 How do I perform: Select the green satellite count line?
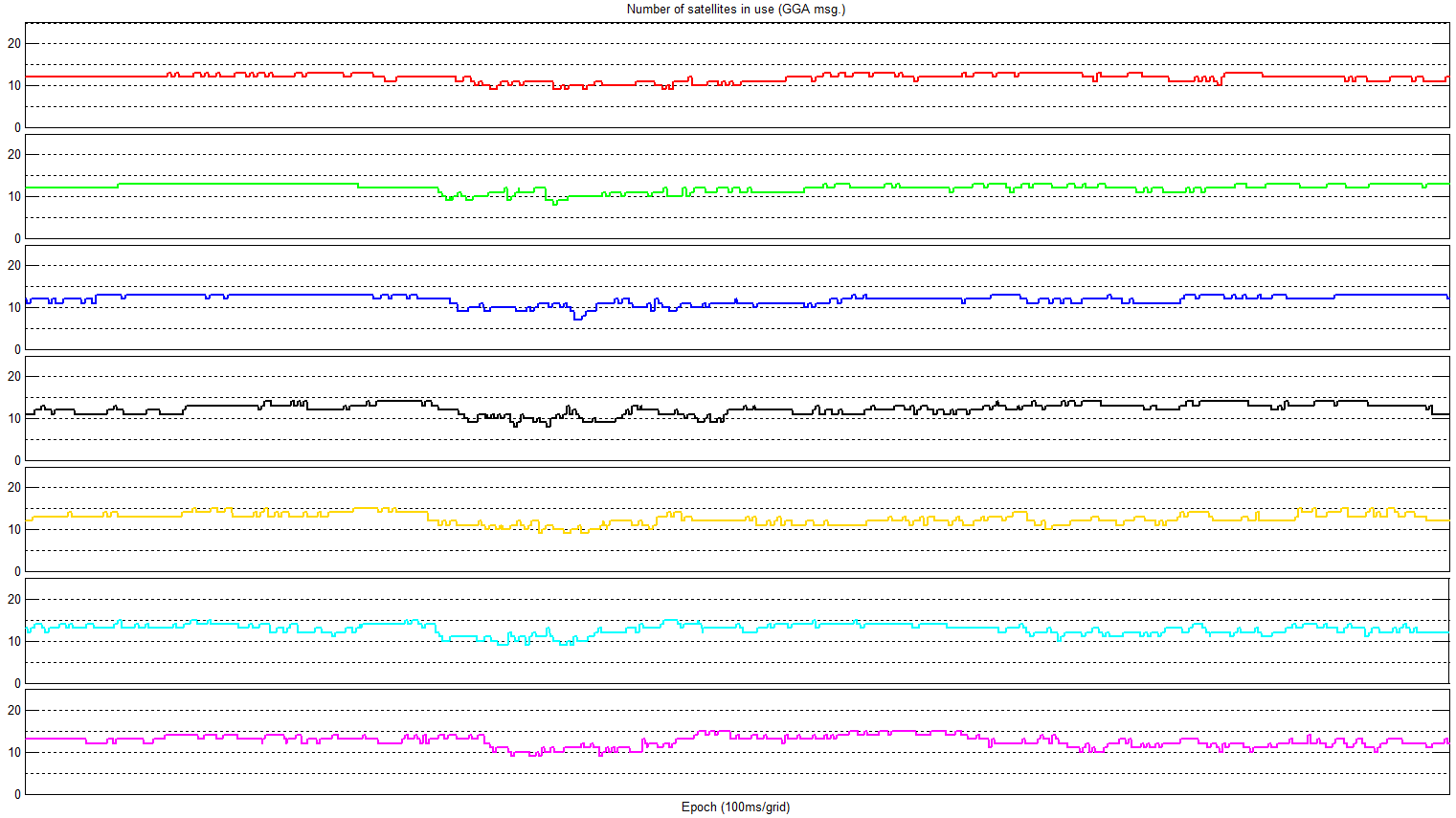(x=239, y=184)
